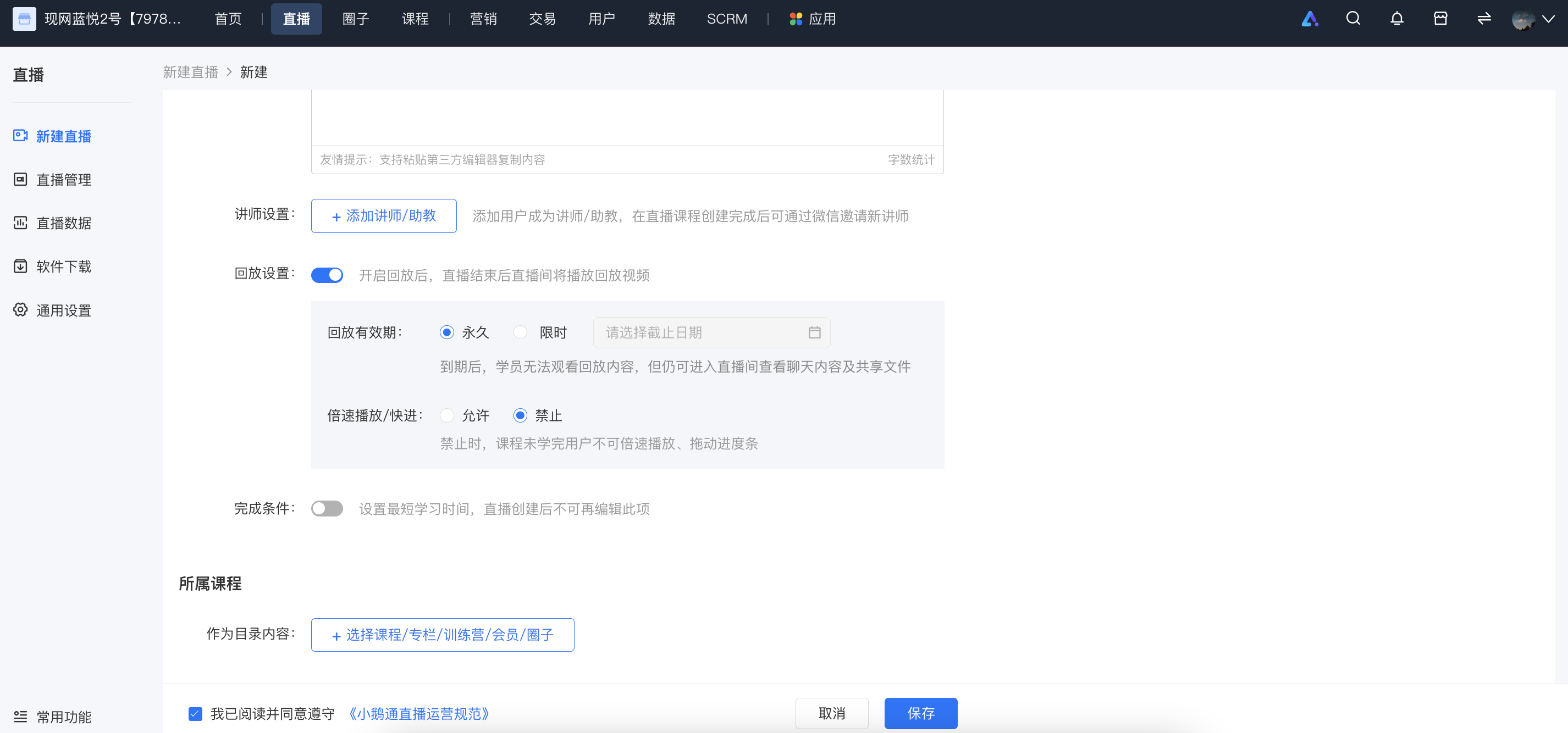Open the notifications bell icon

pyautogui.click(x=1396, y=19)
